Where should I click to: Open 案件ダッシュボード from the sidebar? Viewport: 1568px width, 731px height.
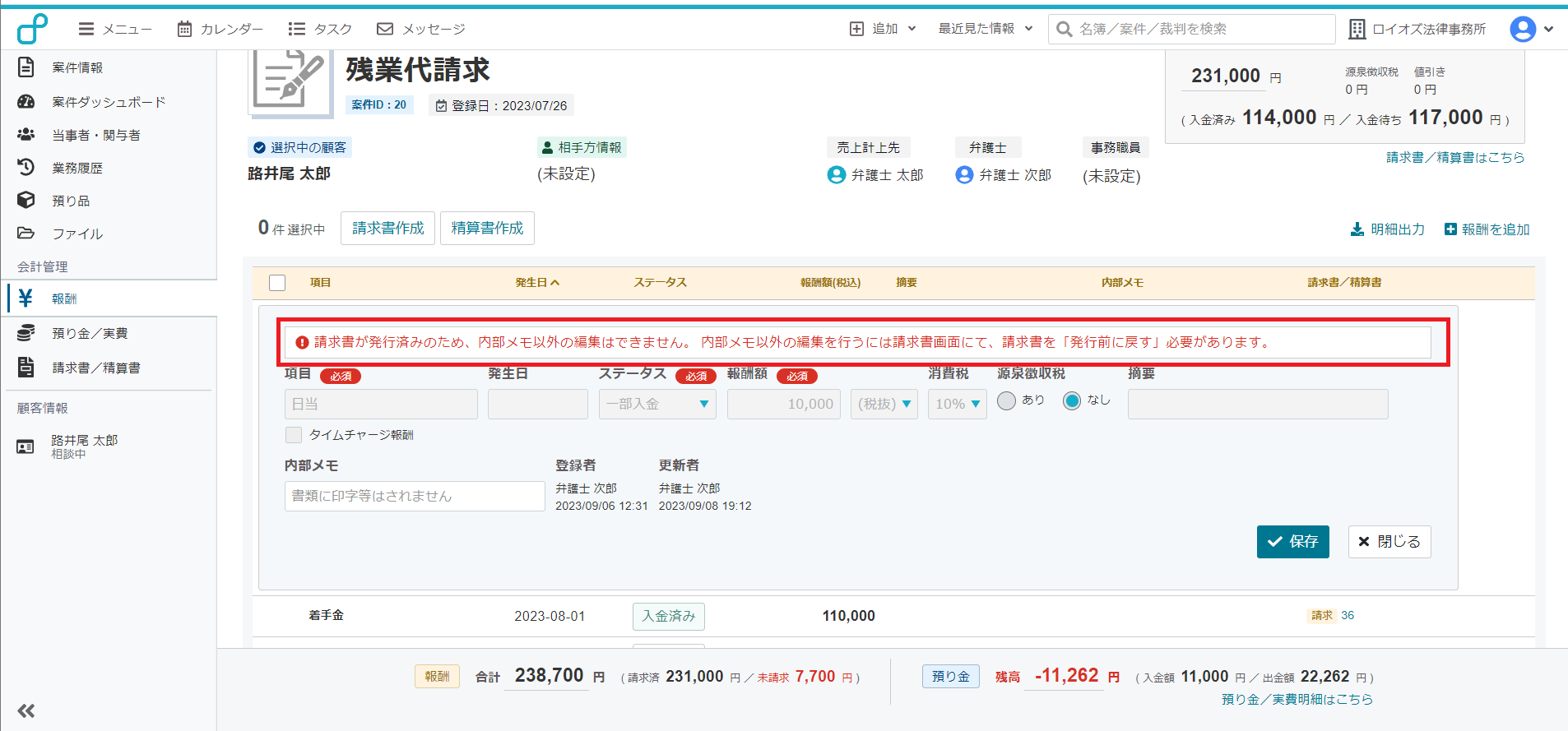point(108,102)
